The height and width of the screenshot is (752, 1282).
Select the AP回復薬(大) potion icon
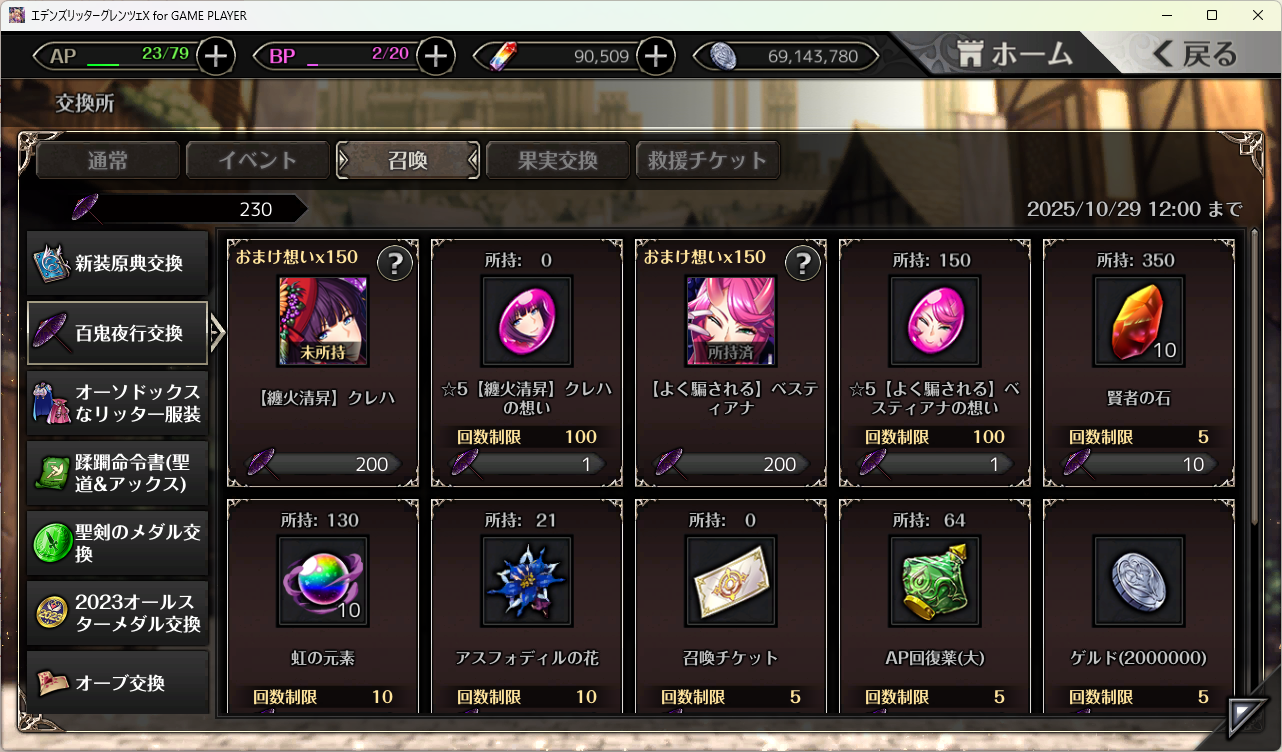click(935, 582)
